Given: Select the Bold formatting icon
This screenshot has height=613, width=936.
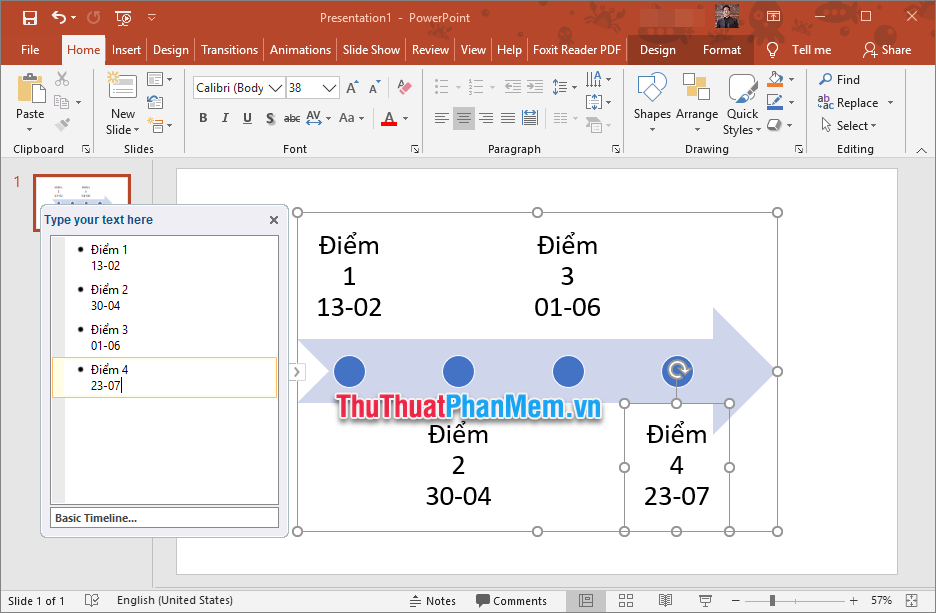Looking at the screenshot, I should 203,118.
